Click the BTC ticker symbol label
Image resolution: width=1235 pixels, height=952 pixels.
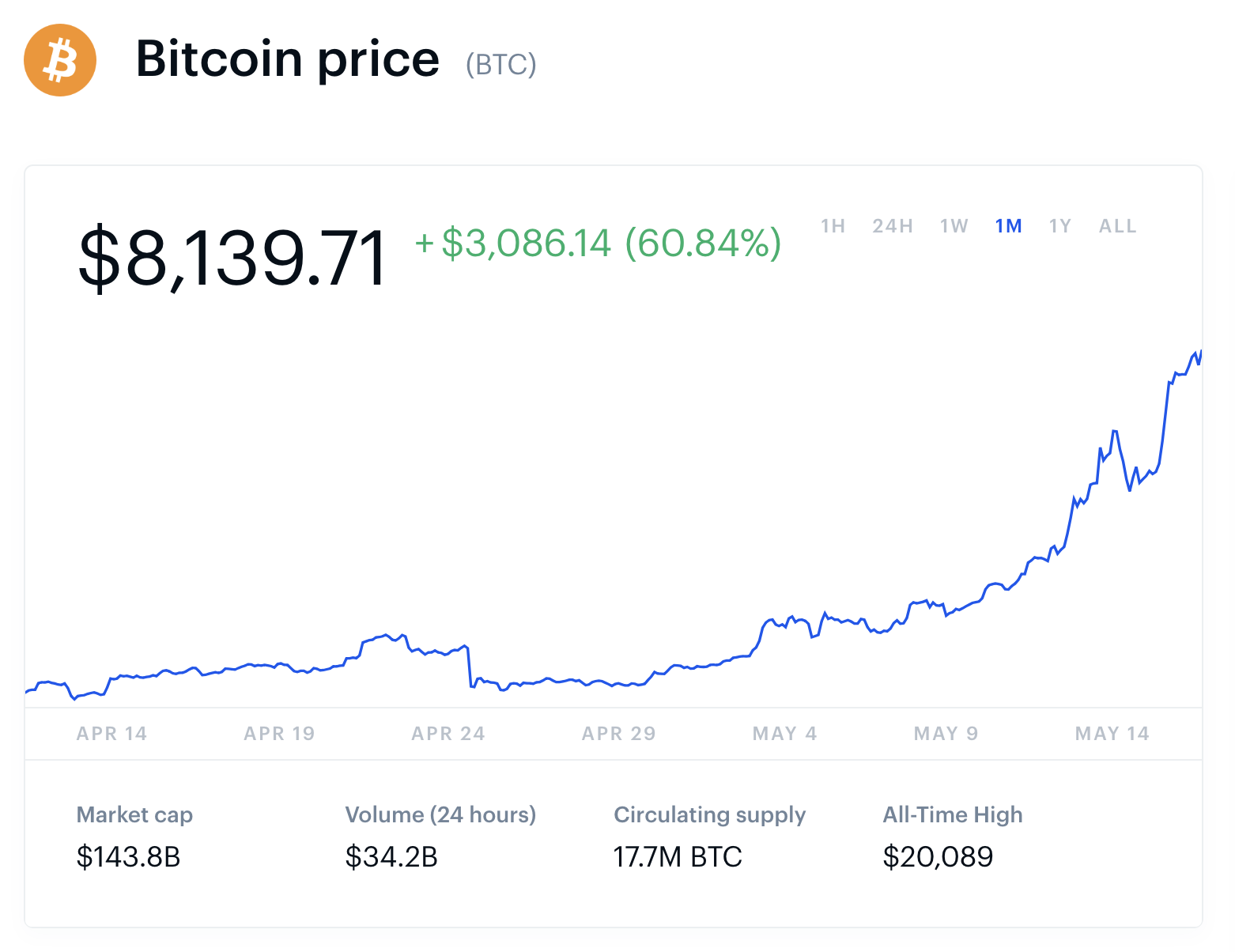pos(500,64)
